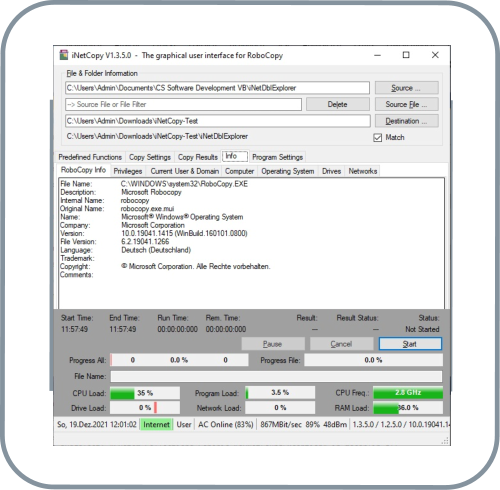This screenshot has height=490, width=500.
Task: Click the RAM Load bar
Action: (x=408, y=408)
